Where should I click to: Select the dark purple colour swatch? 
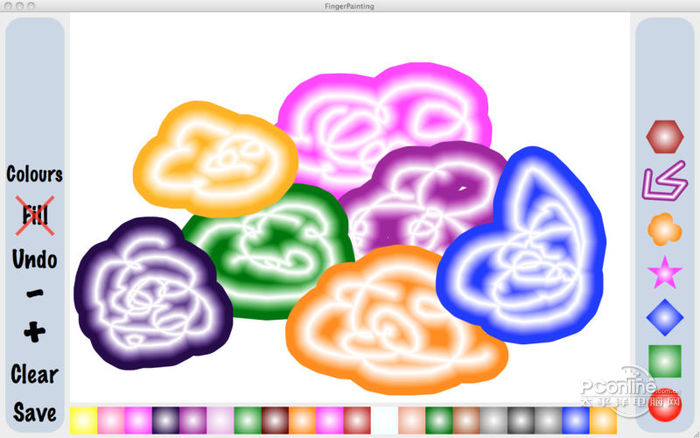pos(166,420)
